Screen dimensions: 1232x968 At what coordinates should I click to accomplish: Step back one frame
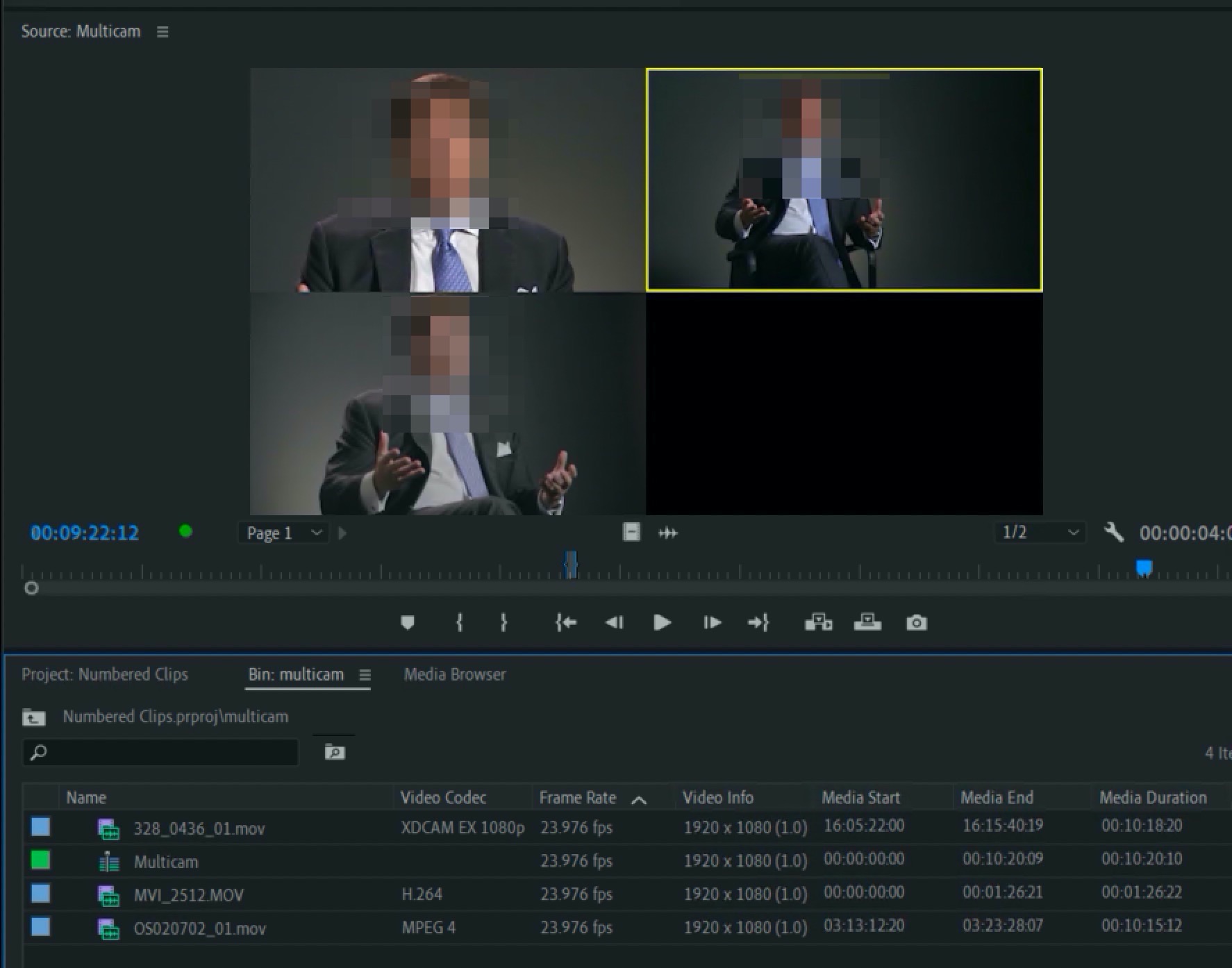614,623
